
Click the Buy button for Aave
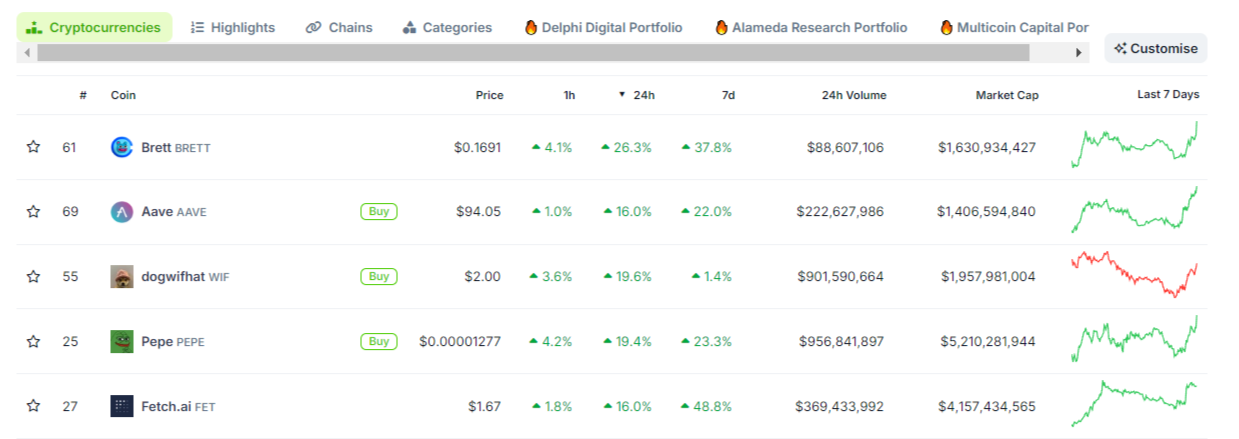[379, 211]
